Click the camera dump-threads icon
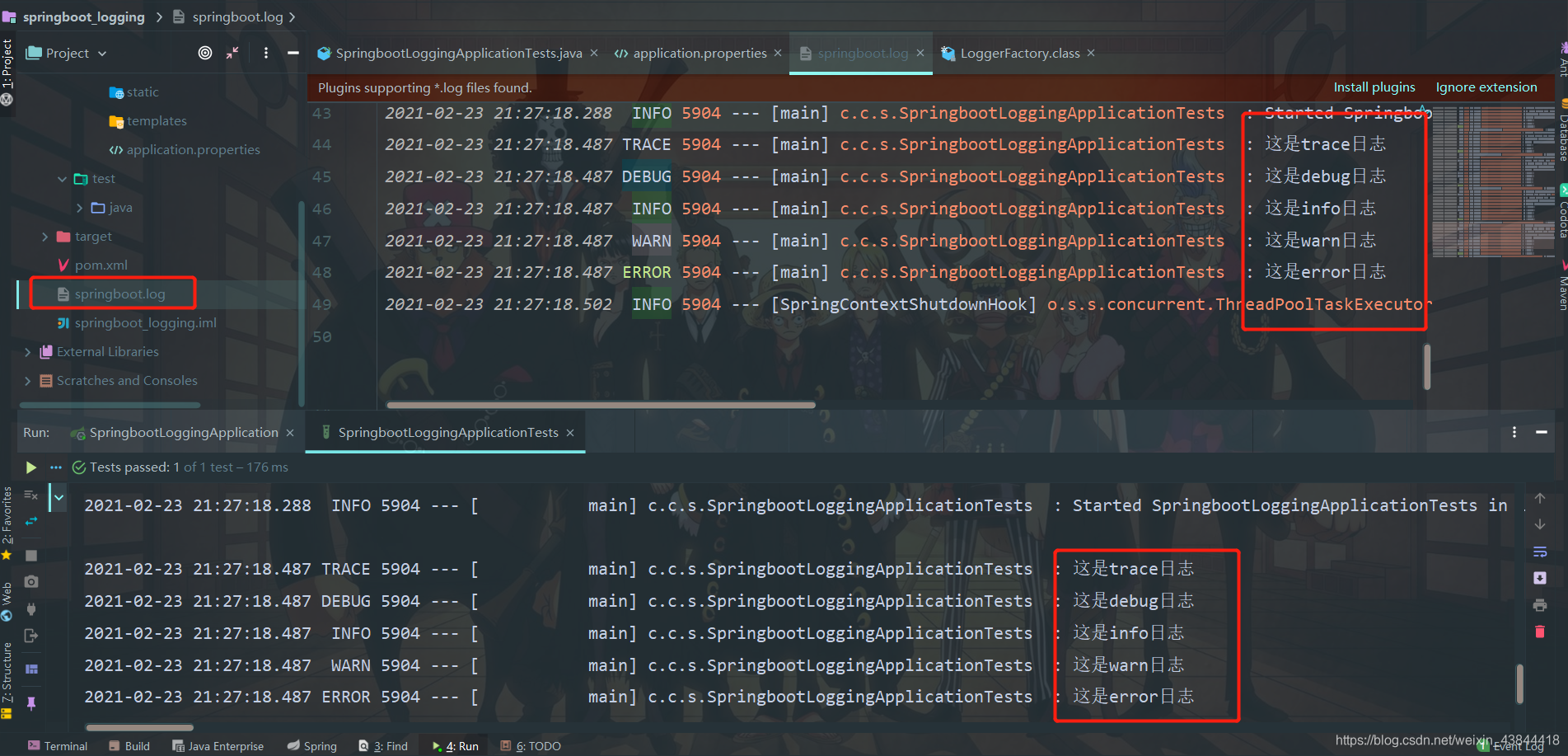 [x=31, y=581]
